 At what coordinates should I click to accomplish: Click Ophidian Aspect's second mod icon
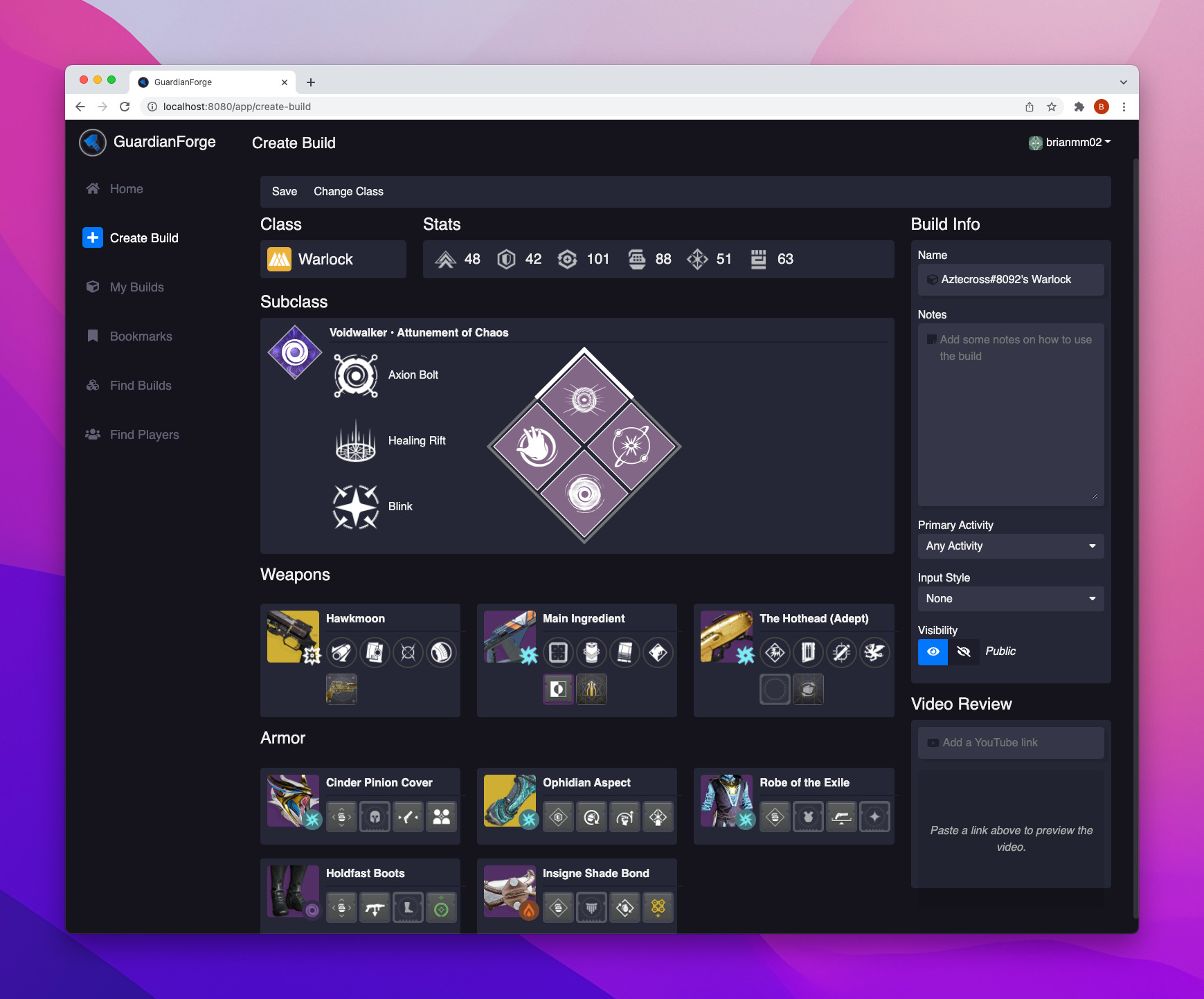[x=591, y=817]
